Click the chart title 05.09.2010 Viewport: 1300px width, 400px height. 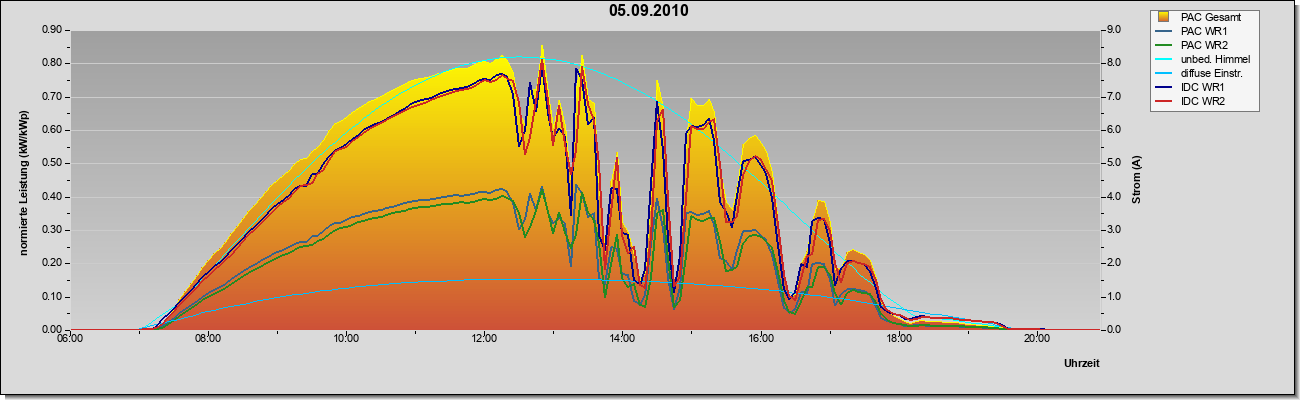[x=649, y=11]
